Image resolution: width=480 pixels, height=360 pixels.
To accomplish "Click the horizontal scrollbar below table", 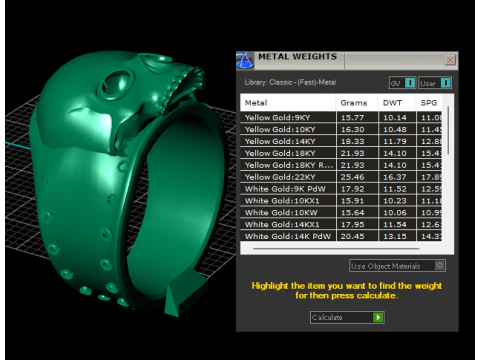I will (336, 248).
